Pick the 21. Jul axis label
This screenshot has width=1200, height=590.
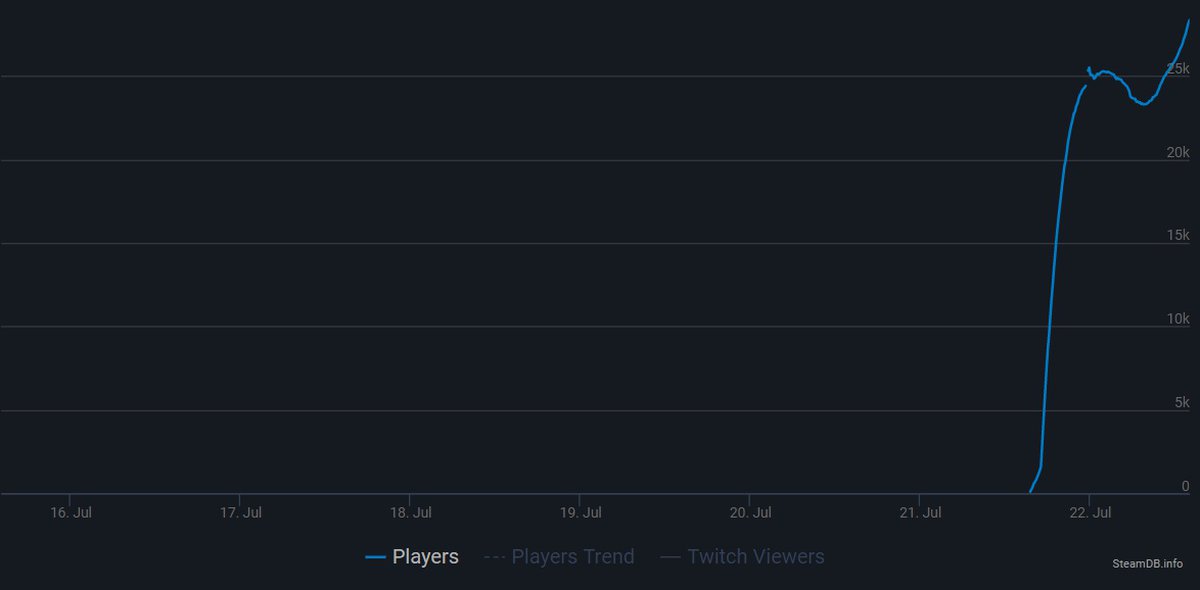pos(920,513)
